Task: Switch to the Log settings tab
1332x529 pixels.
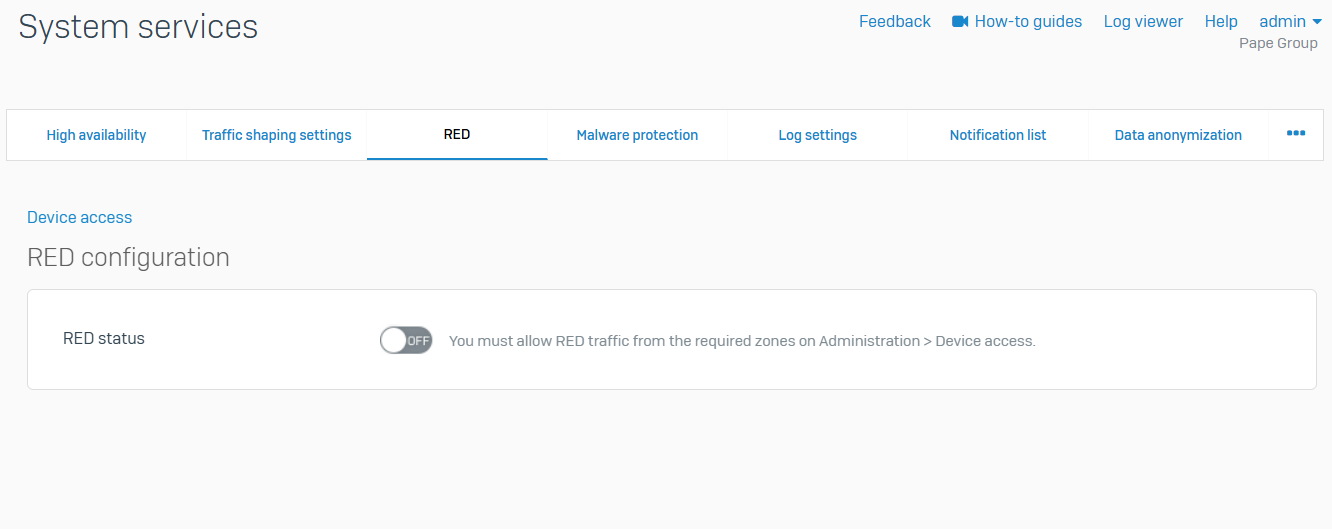Action: click(817, 135)
